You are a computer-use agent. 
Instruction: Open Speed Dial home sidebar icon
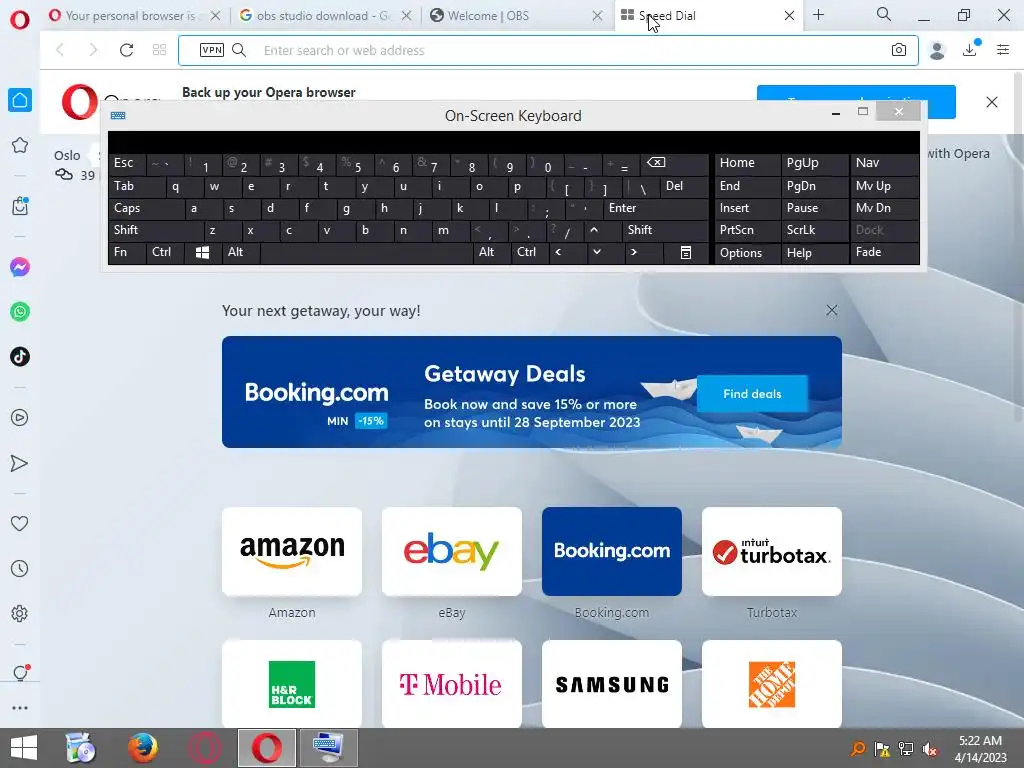tap(20, 100)
